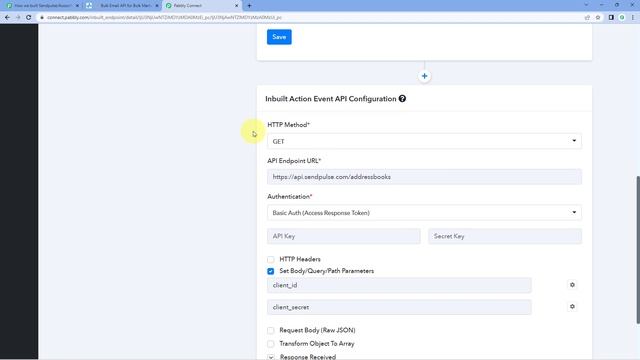Open the browser profile avatar
The width and height of the screenshot is (640, 360).
pos(622,18)
